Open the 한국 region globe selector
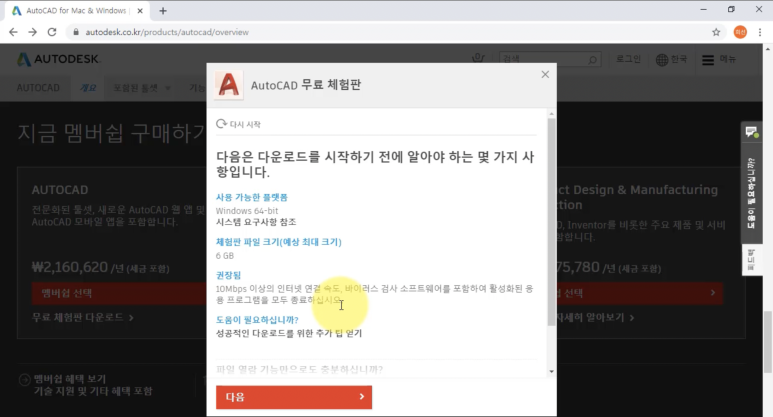 [671, 59]
